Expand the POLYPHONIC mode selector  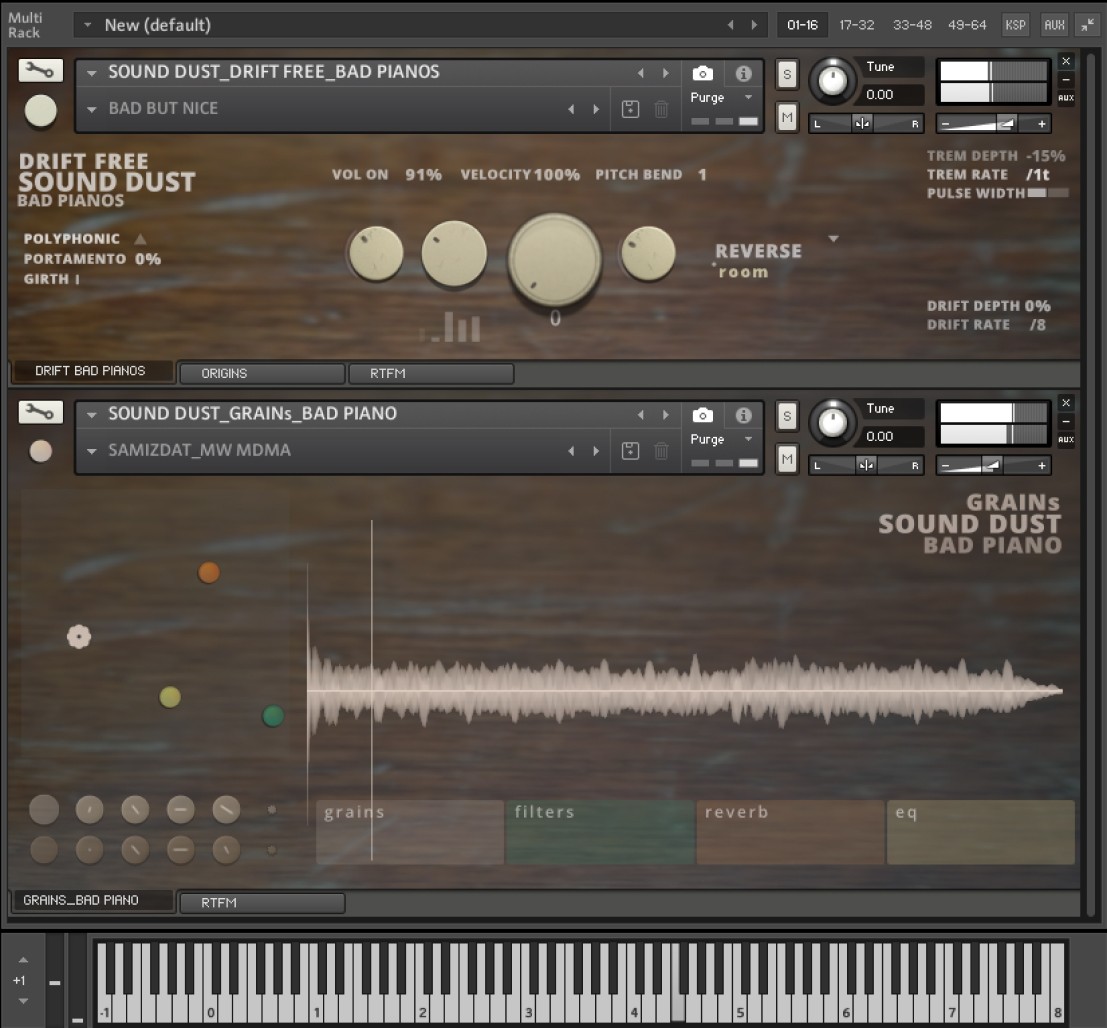click(140, 239)
